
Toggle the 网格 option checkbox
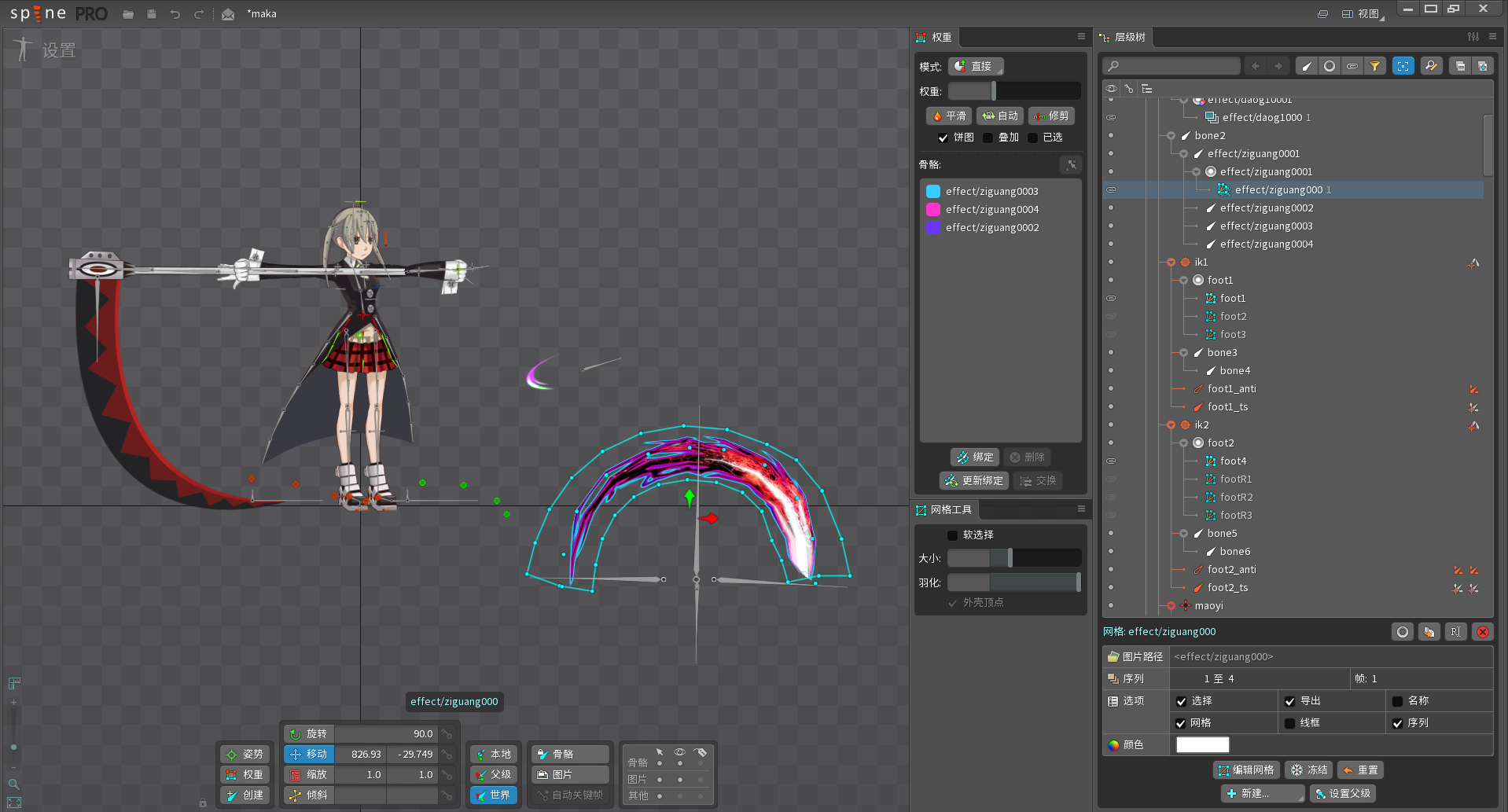[x=1181, y=723]
